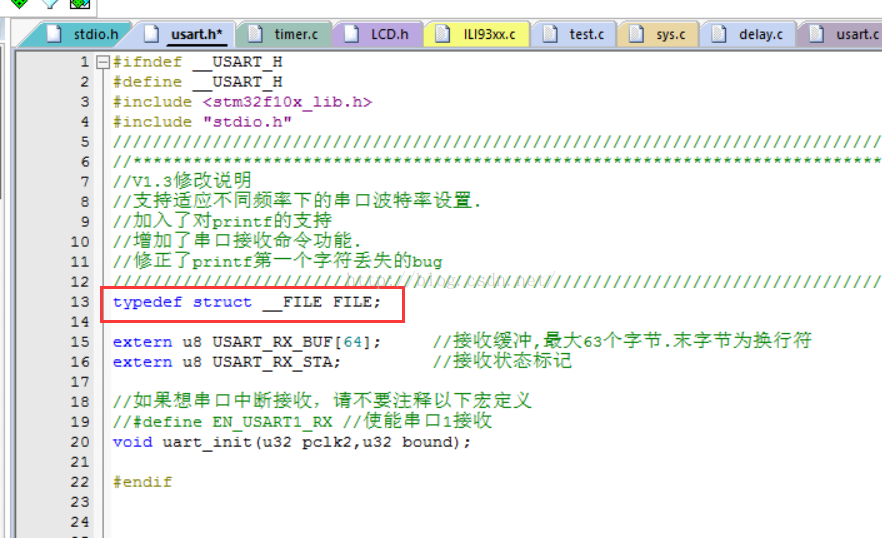The height and width of the screenshot is (538, 882).
Task: Click the '//加入了对printf的支持' comment
Action: pos(222,221)
